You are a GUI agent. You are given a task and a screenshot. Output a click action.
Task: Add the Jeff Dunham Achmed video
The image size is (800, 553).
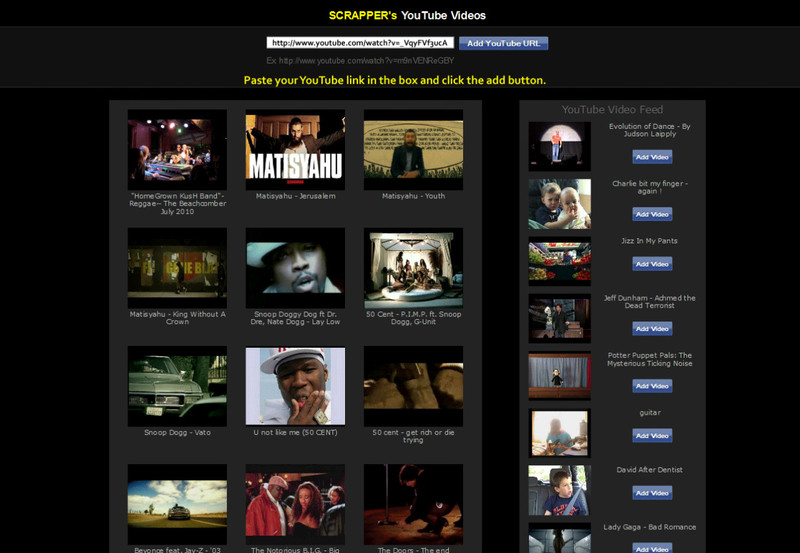point(652,329)
